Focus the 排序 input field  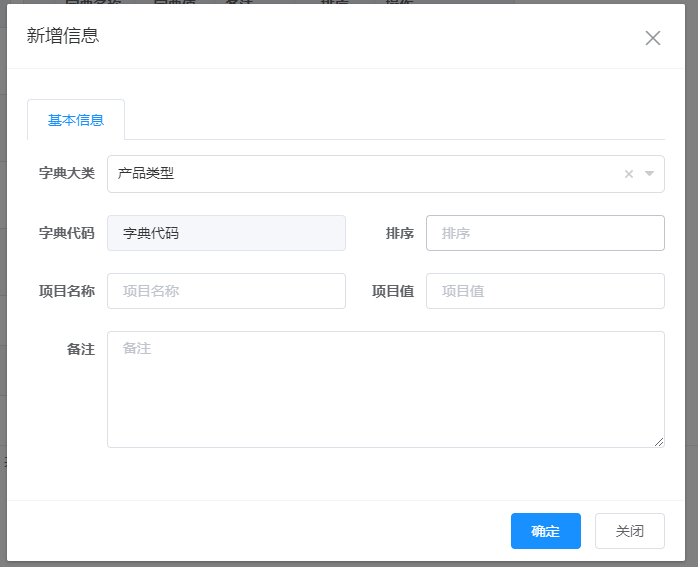pyautogui.click(x=545, y=233)
